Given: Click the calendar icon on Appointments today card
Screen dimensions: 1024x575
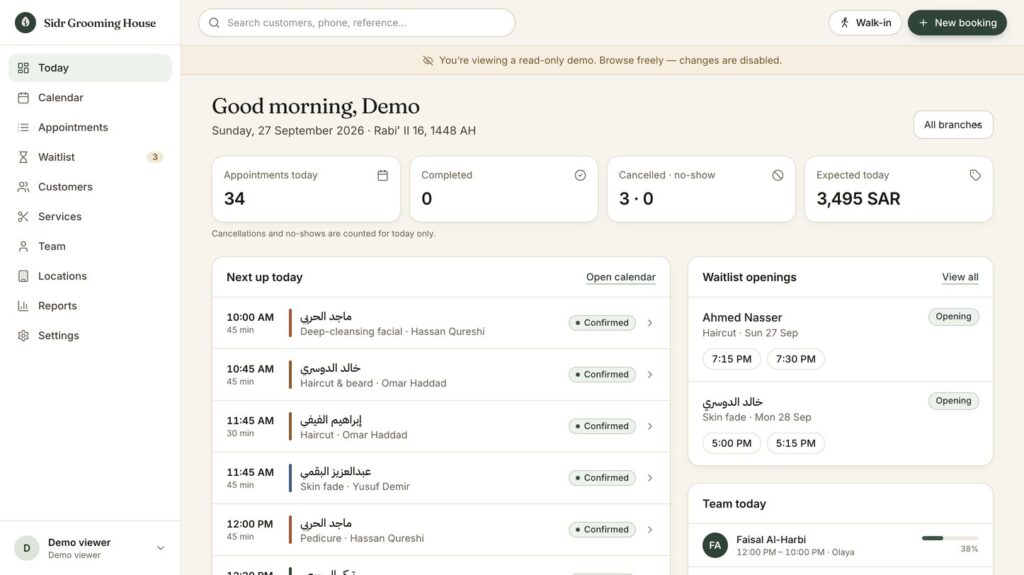Looking at the screenshot, I should tap(383, 175).
